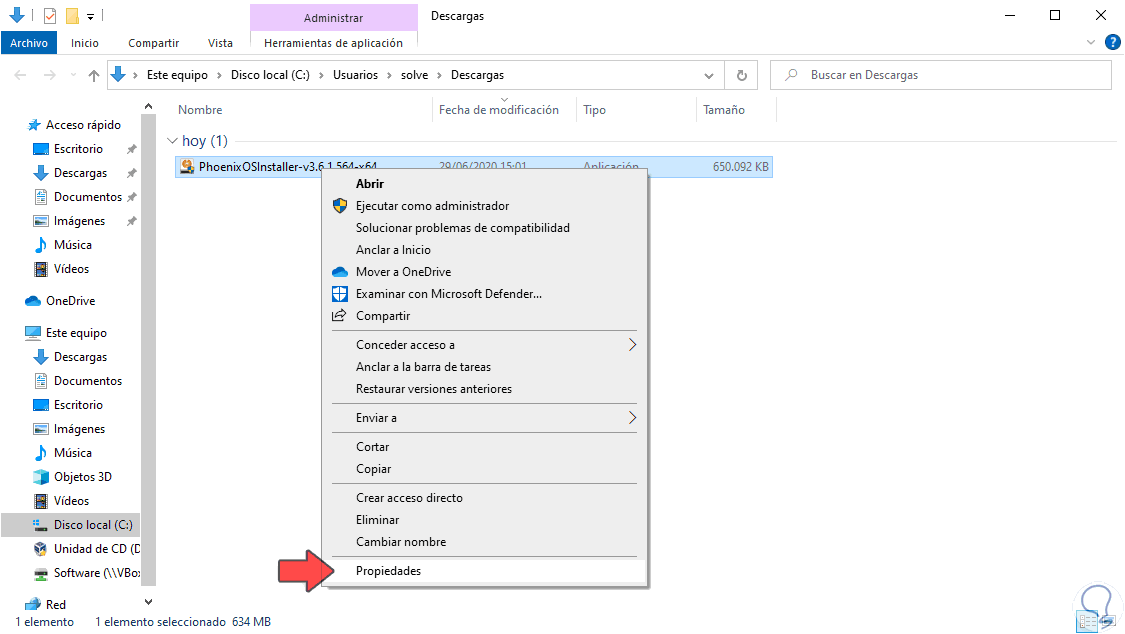
Task: Click the Buscar en Descargas search box
Action: click(941, 75)
